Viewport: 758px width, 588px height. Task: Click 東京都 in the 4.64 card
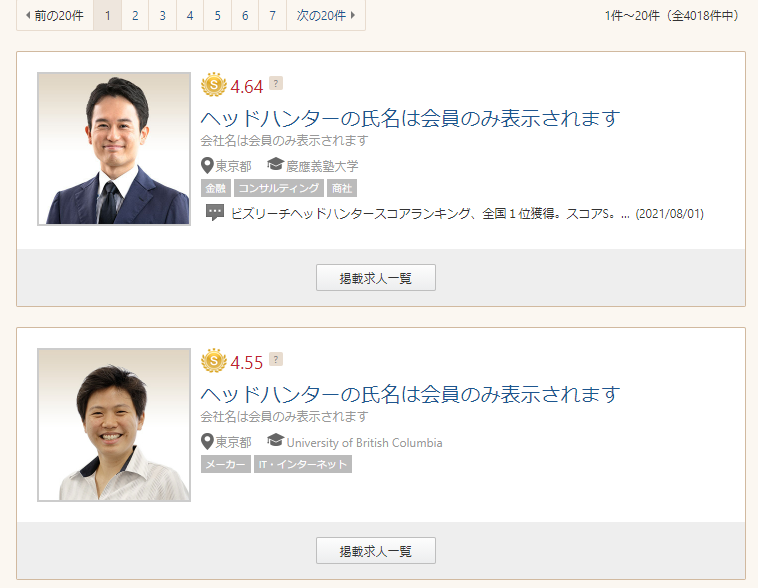click(233, 166)
